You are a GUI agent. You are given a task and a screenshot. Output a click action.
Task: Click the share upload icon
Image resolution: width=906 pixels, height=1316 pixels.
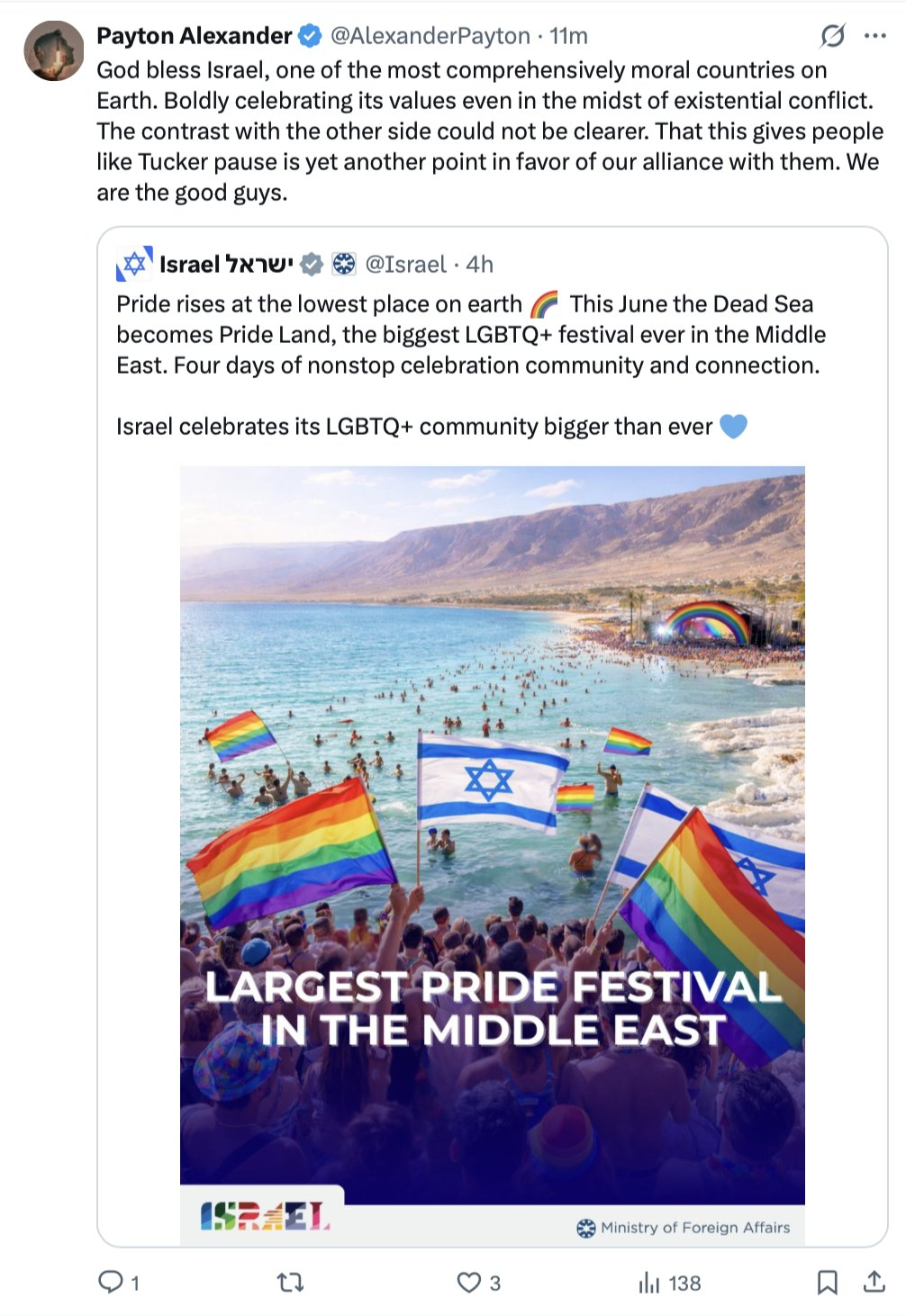click(x=874, y=1282)
